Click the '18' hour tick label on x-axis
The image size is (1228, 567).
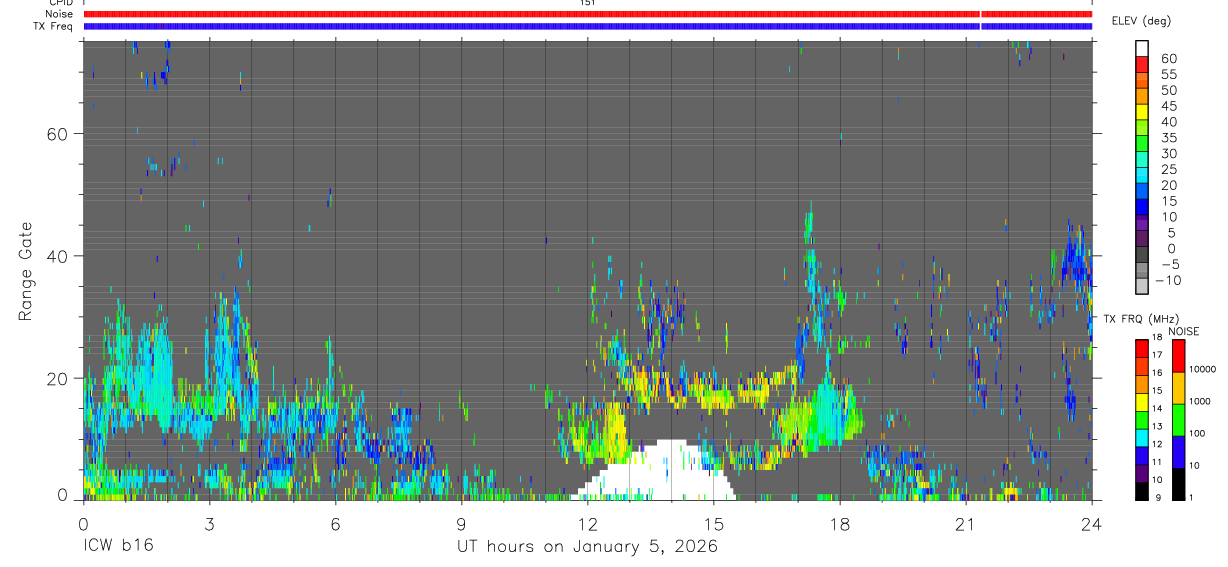tap(839, 522)
